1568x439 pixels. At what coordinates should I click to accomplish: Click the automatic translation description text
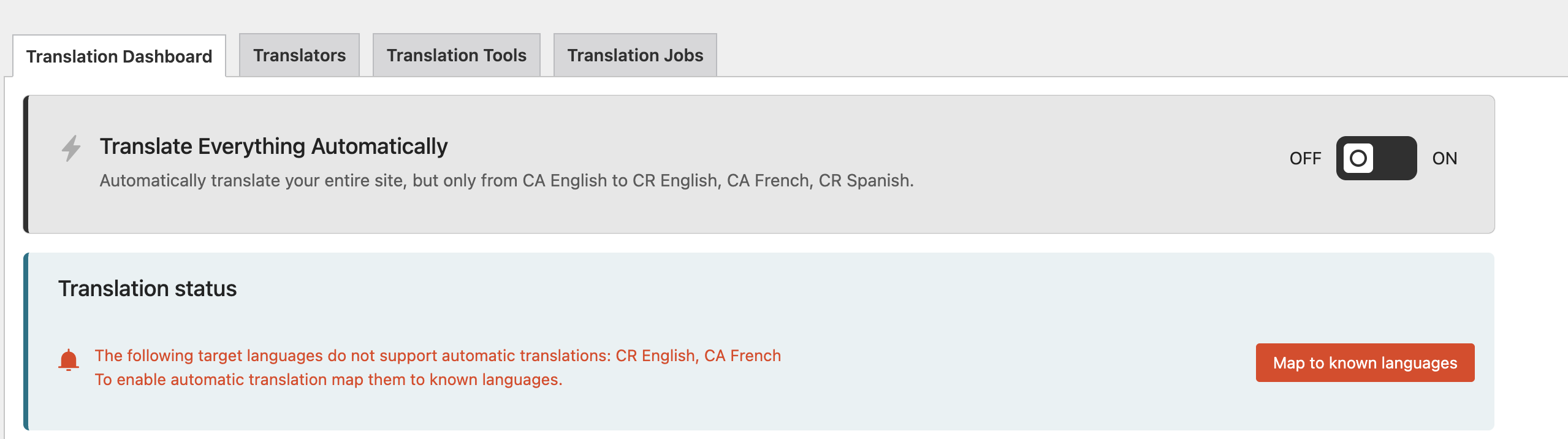coord(506,181)
